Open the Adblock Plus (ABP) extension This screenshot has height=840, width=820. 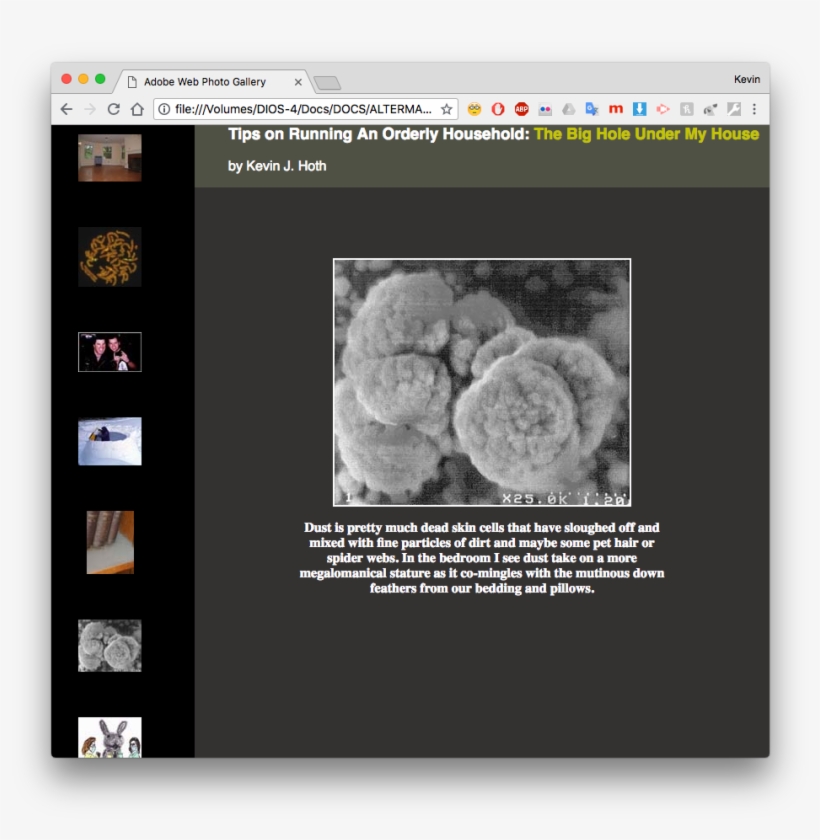point(521,109)
